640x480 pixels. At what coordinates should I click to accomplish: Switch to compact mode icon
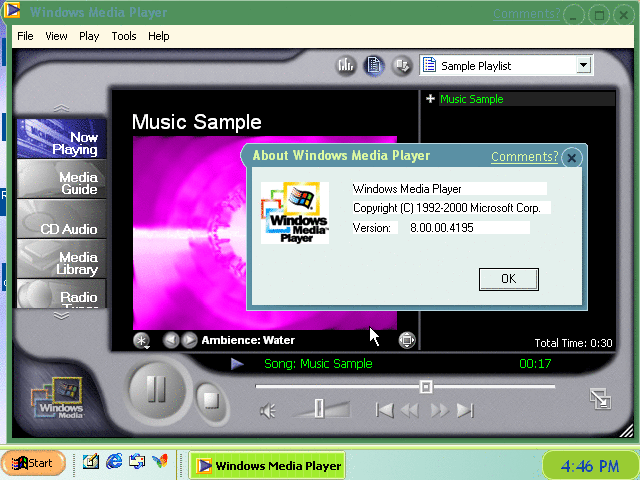tap(600, 399)
